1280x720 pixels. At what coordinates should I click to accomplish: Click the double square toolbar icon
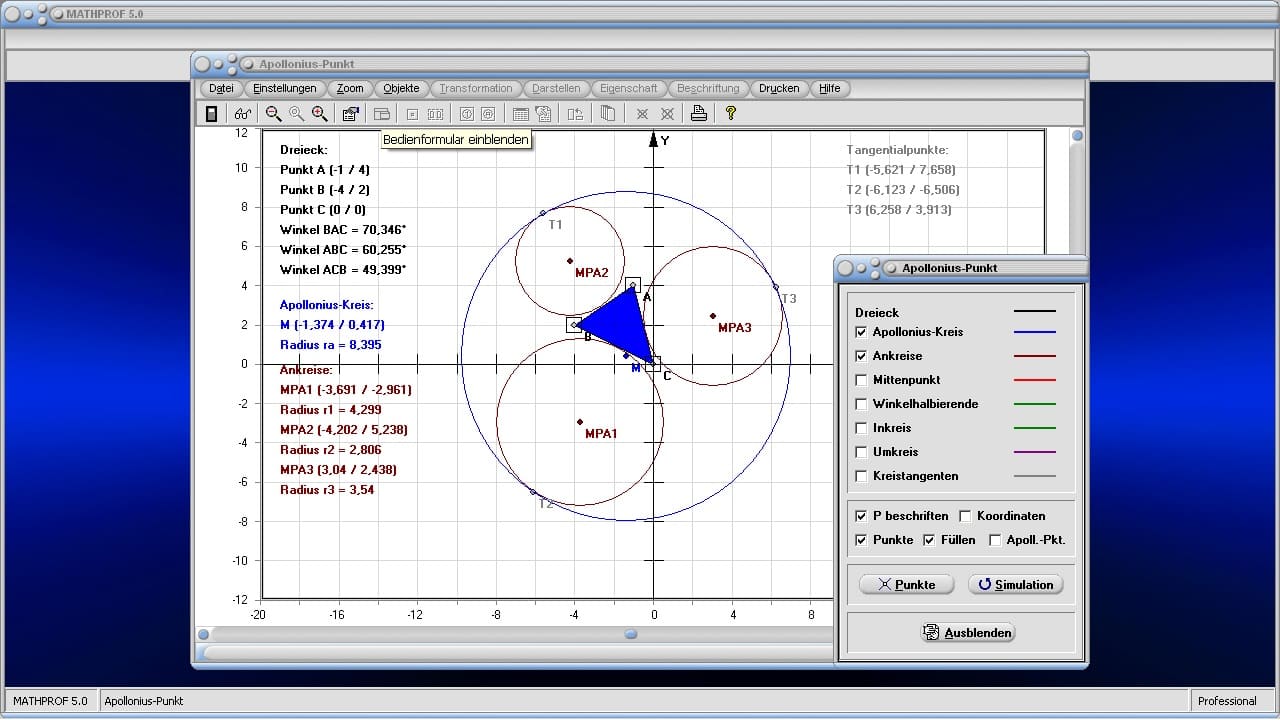pyautogui.click(x=435, y=114)
